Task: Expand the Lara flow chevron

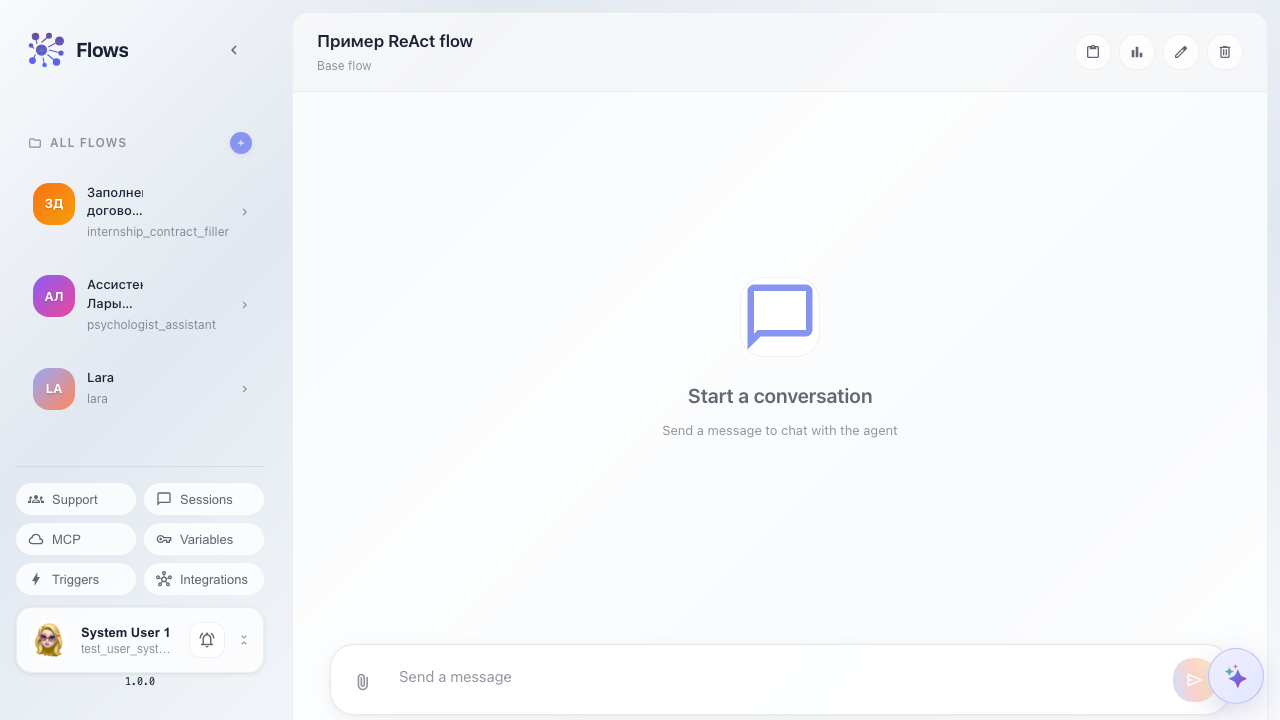Action: point(244,389)
